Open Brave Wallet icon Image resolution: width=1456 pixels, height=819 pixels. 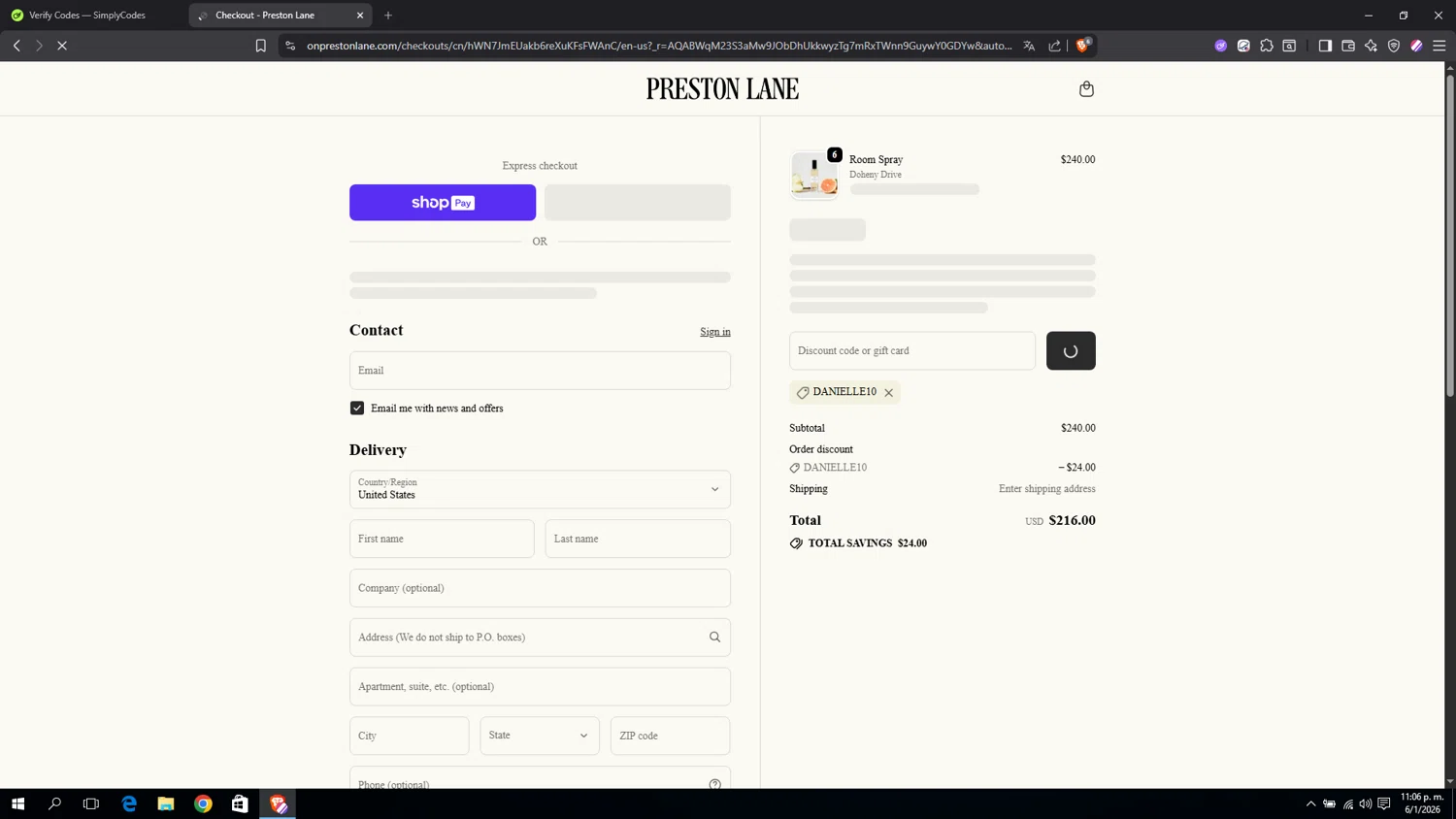(1348, 46)
